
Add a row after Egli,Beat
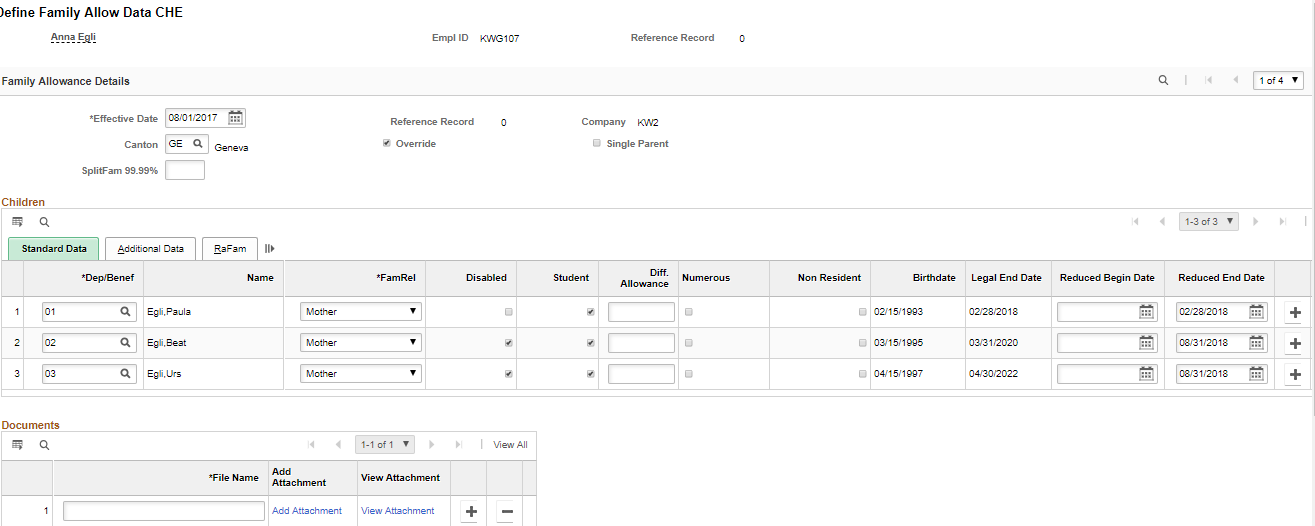(1295, 343)
